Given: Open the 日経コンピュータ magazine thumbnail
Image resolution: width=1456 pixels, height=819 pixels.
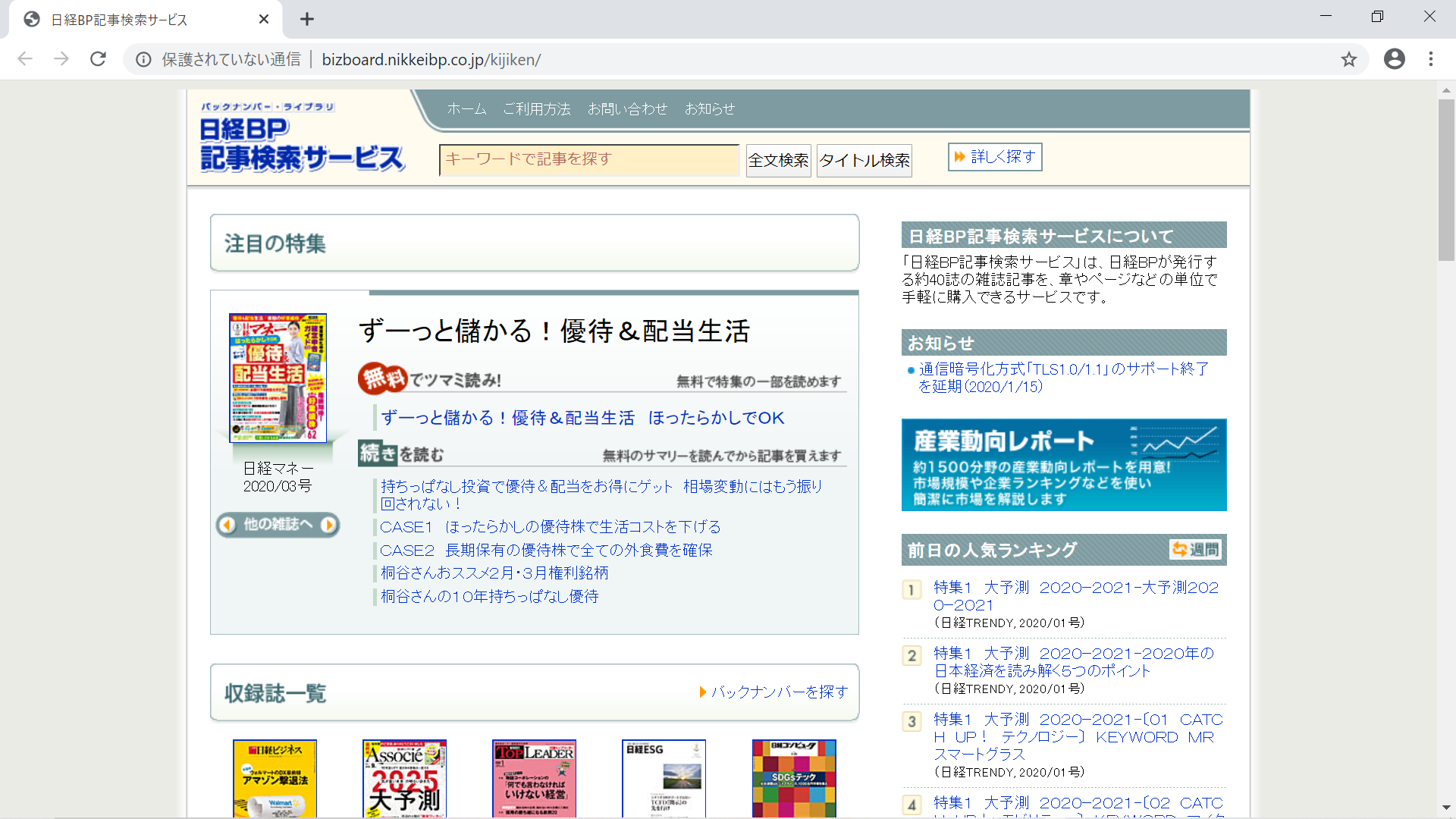Looking at the screenshot, I should point(794,778).
